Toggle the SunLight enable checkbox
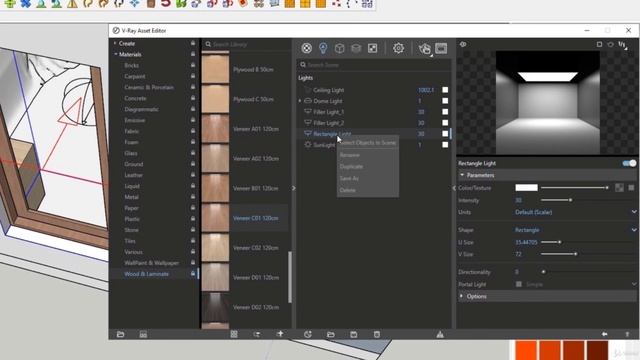 point(445,144)
